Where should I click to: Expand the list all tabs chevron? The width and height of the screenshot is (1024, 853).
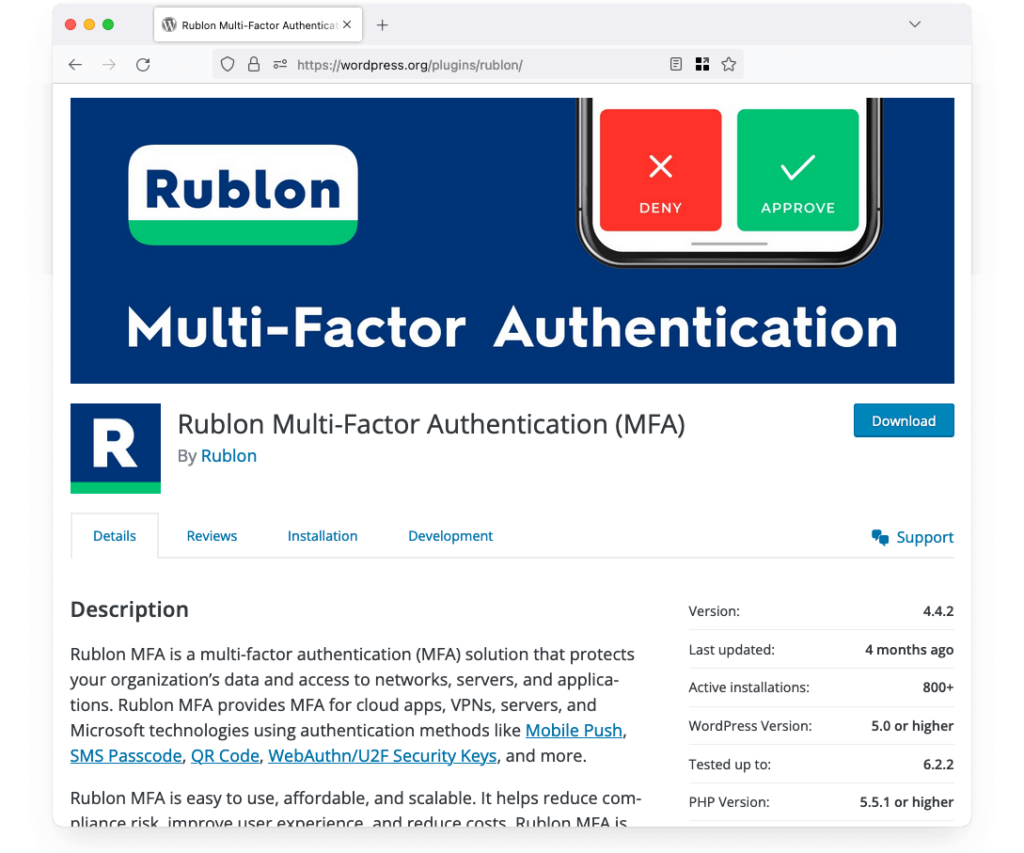pos(914,24)
